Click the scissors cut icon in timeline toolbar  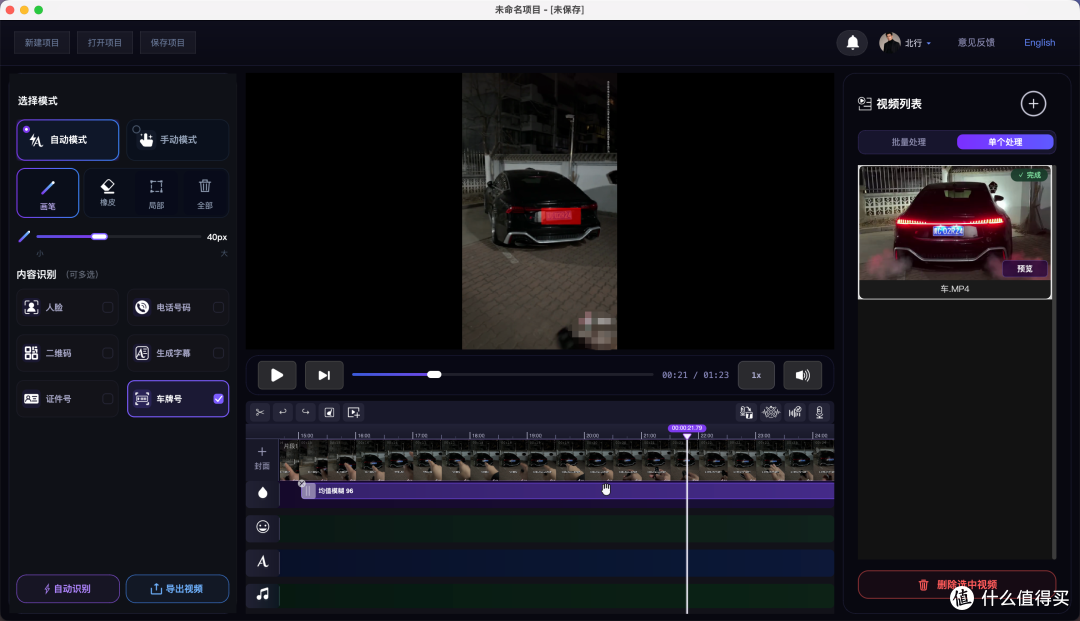click(x=260, y=412)
